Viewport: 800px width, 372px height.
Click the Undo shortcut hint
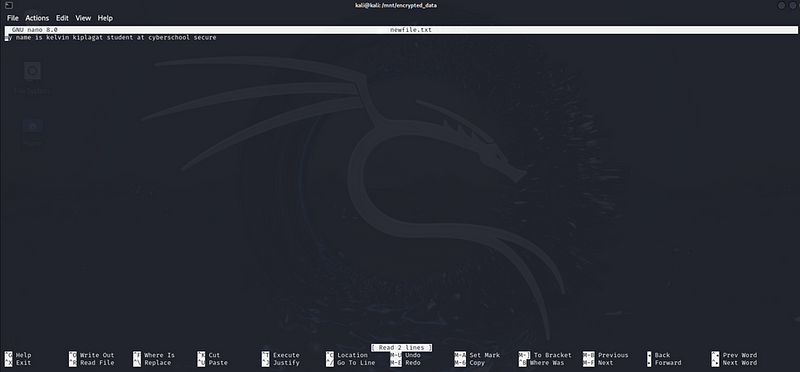(413, 355)
